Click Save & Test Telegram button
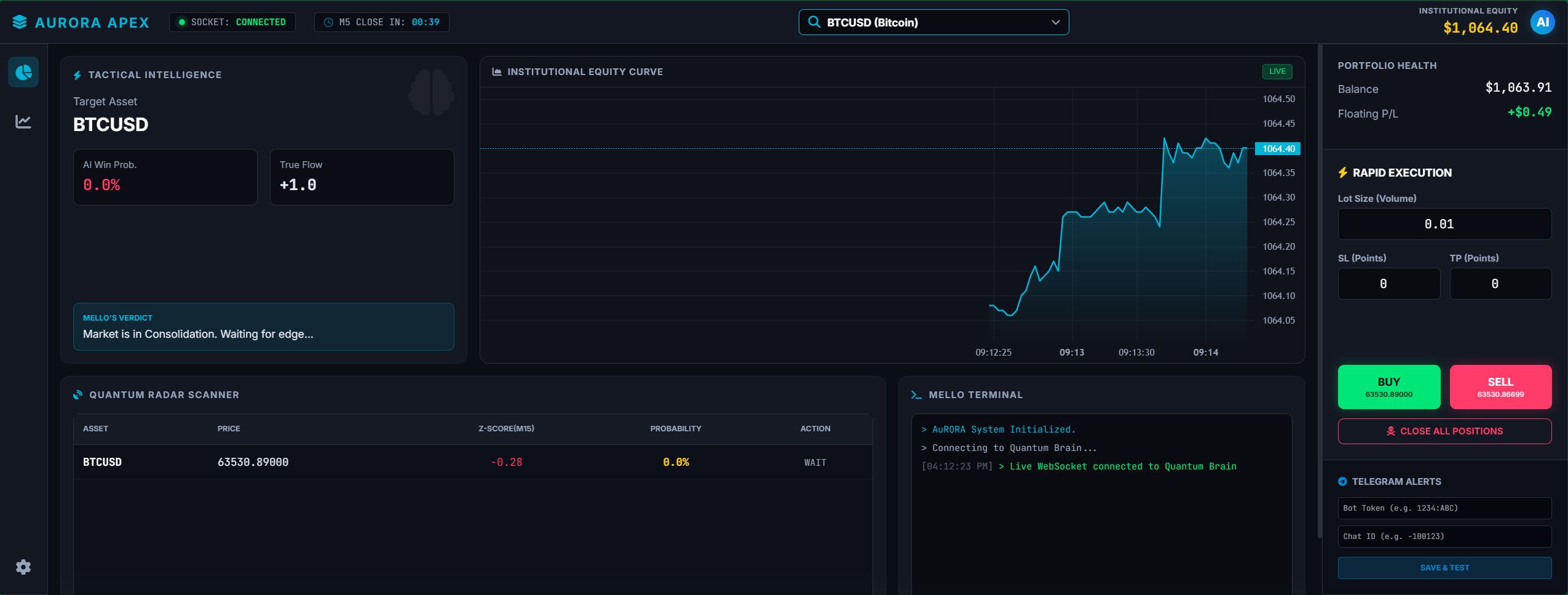Screen dimensions: 1568x595 tap(1444, 568)
